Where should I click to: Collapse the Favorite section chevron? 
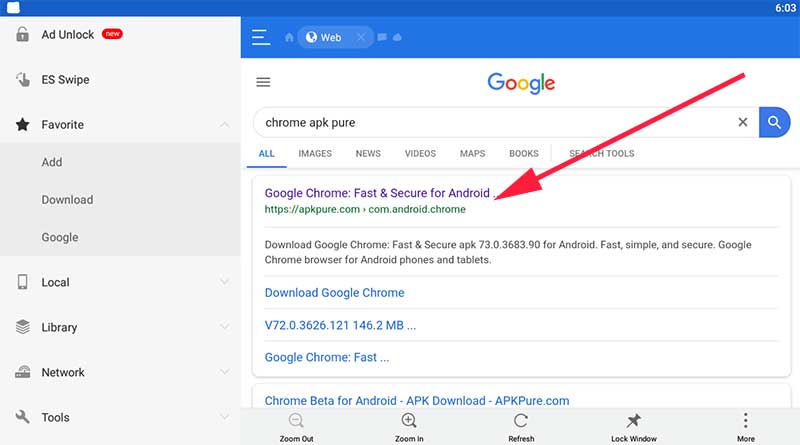coord(224,125)
